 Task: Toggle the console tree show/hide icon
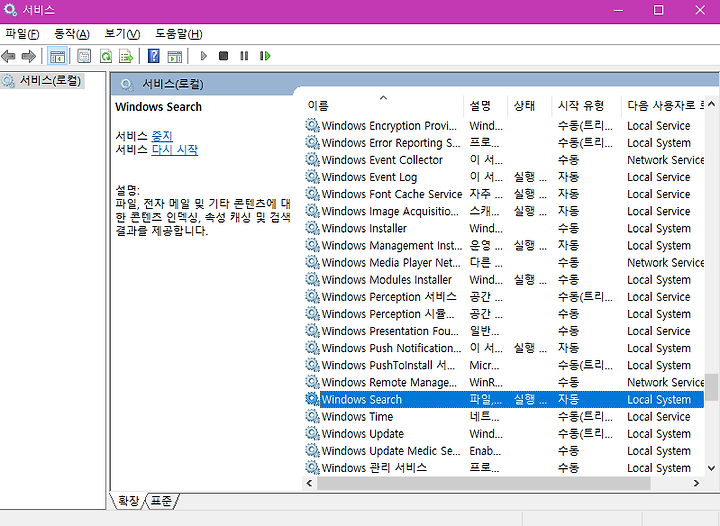pyautogui.click(x=57, y=56)
